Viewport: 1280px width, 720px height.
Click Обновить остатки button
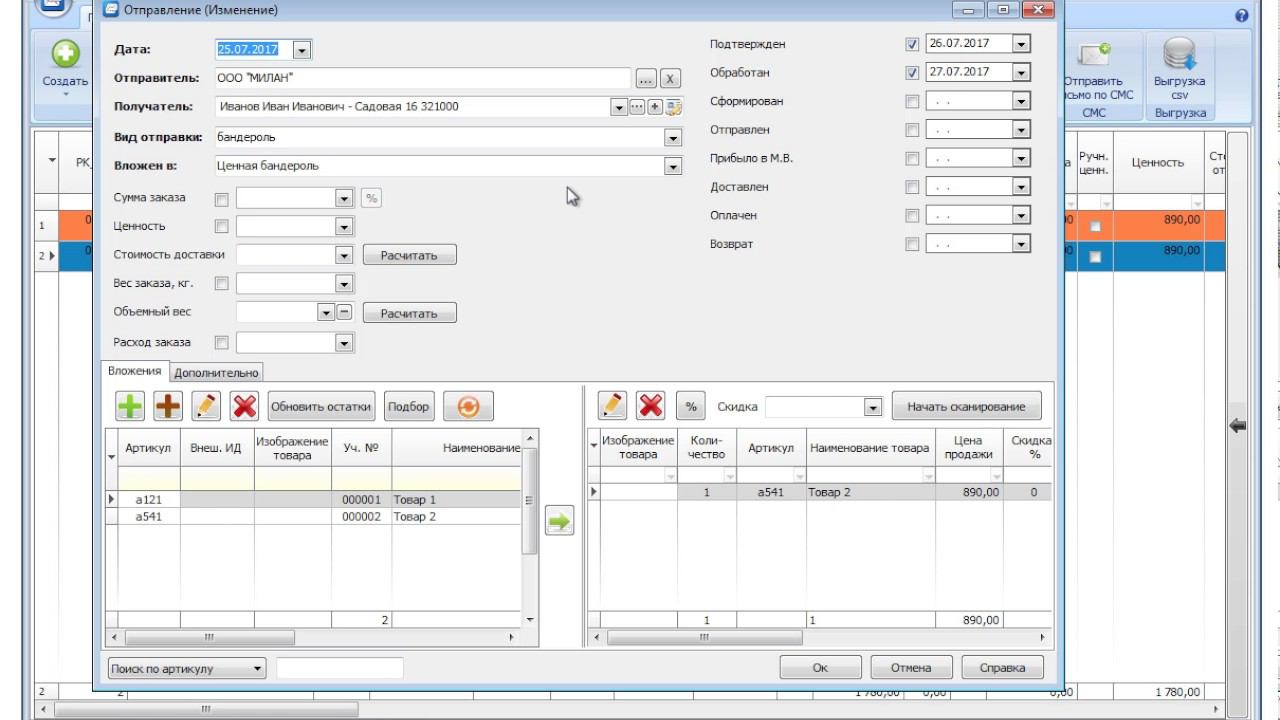point(321,407)
